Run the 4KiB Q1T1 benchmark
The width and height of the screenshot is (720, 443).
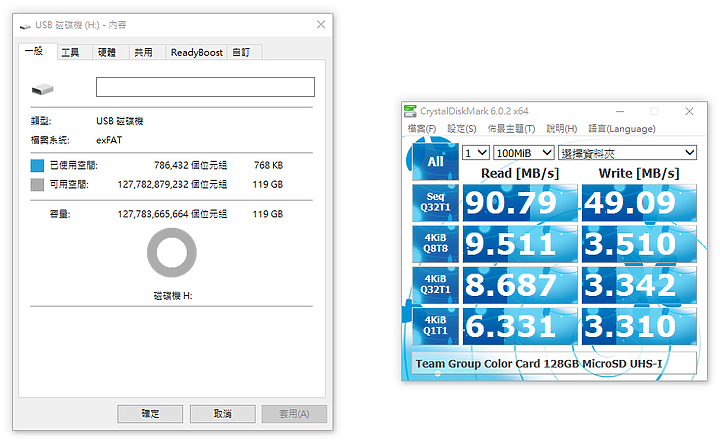435,326
